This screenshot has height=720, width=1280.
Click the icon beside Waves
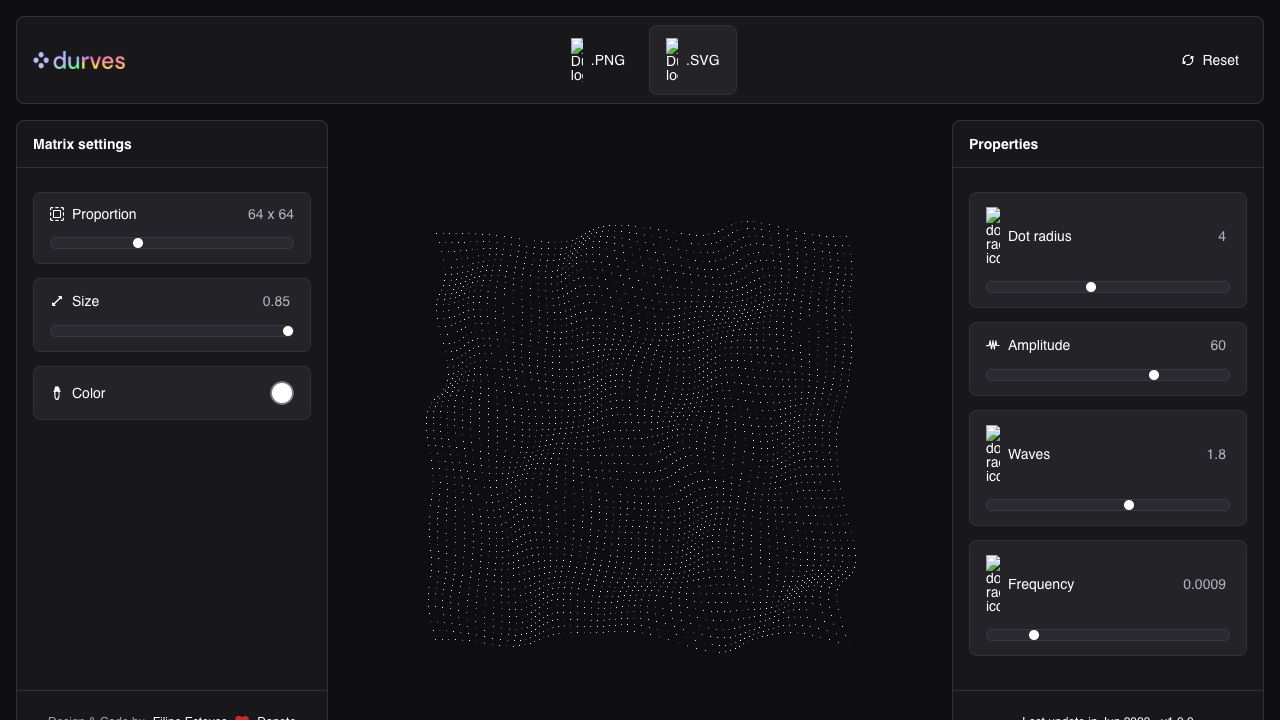tap(992, 454)
